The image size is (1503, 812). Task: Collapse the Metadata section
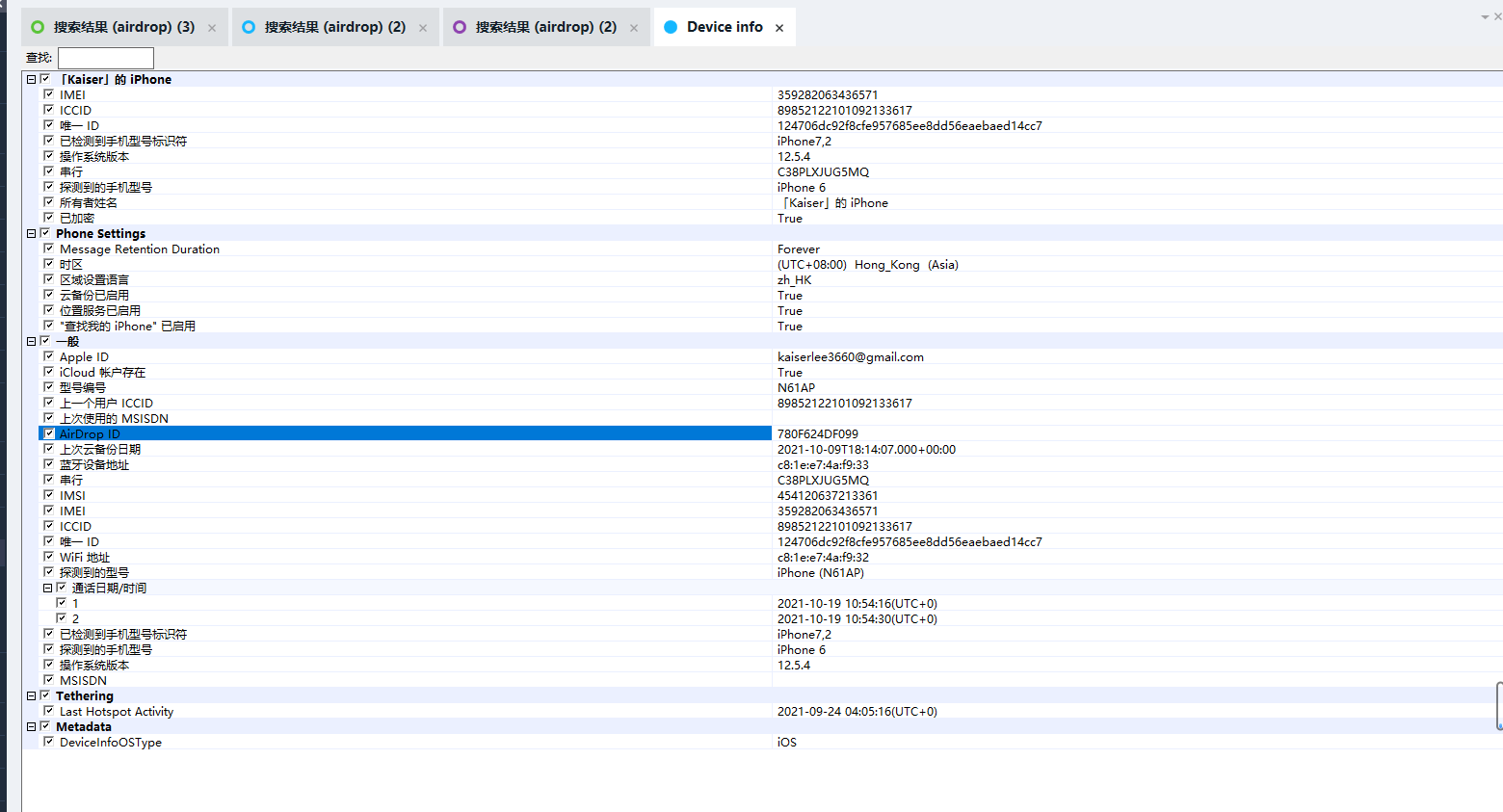pyautogui.click(x=31, y=726)
